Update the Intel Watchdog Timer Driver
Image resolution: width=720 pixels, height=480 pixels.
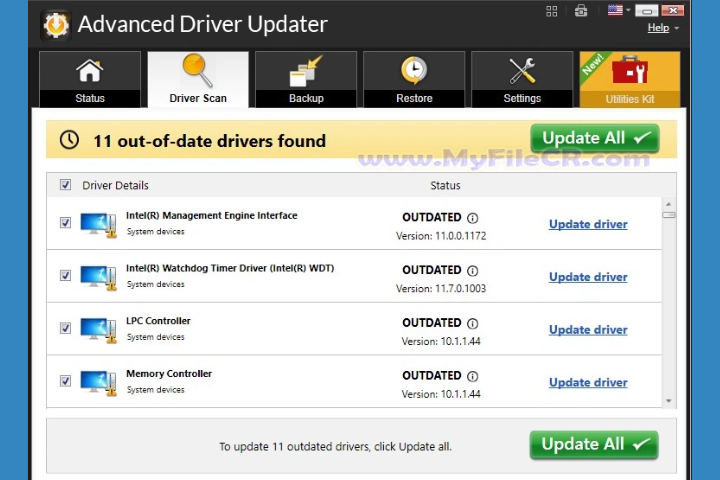tap(588, 277)
